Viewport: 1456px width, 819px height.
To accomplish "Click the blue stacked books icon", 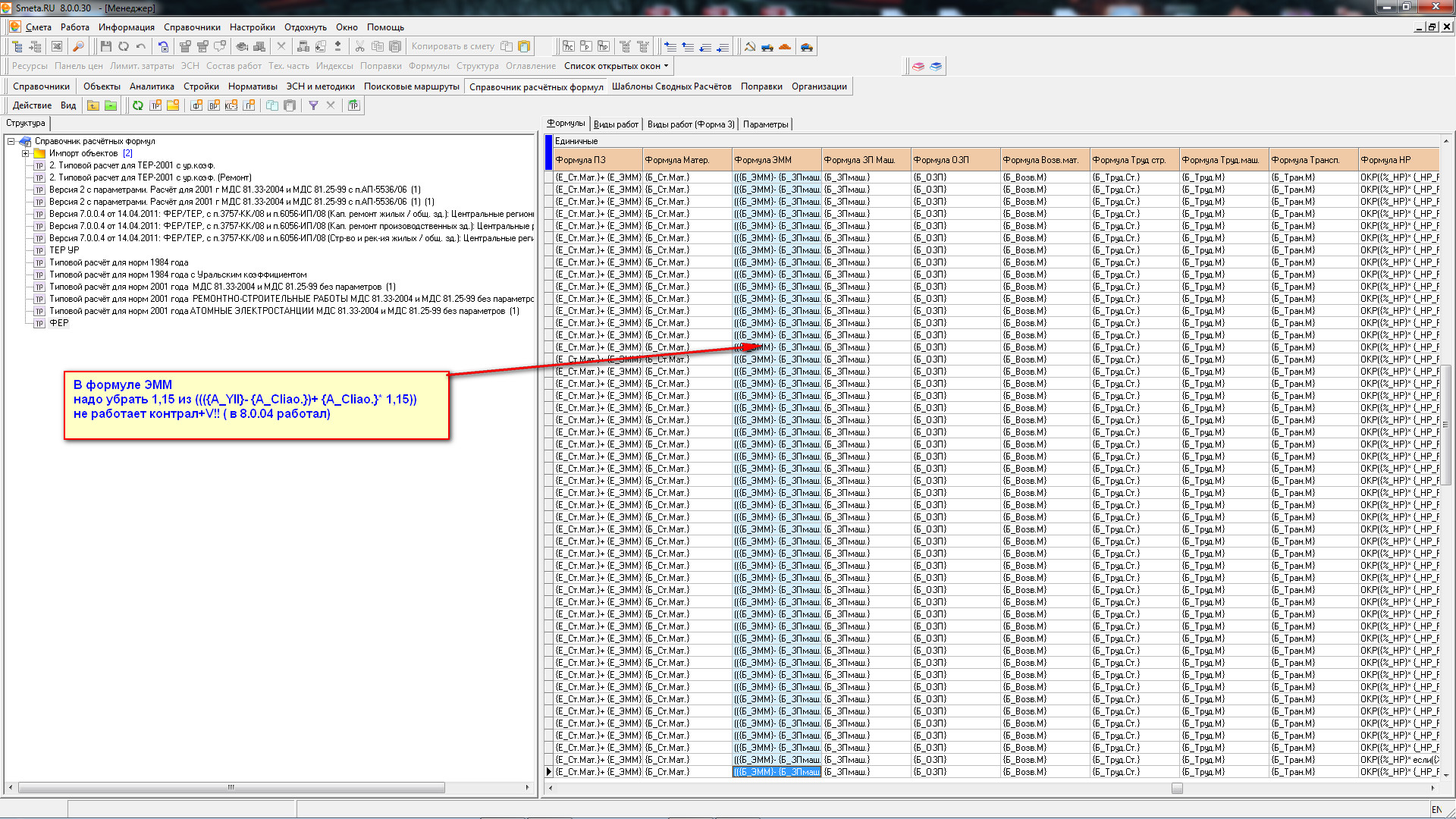I will point(936,66).
